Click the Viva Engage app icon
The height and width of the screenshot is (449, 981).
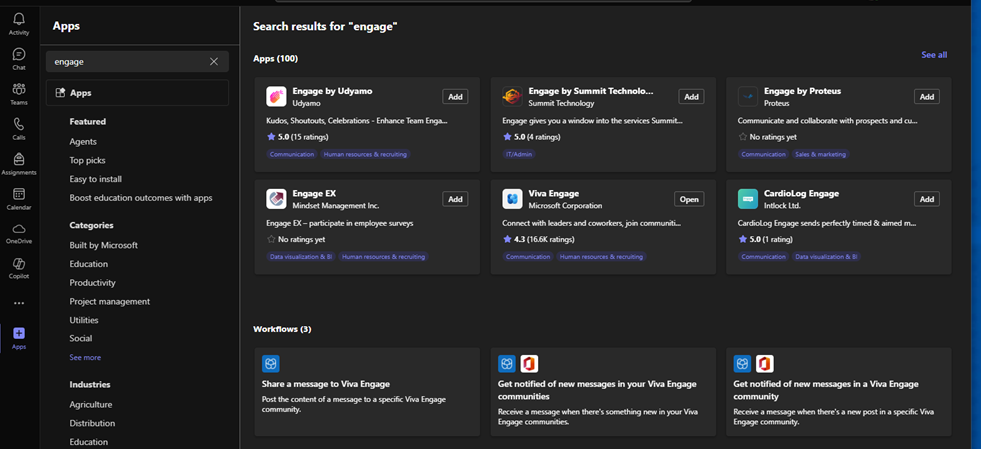(x=512, y=199)
